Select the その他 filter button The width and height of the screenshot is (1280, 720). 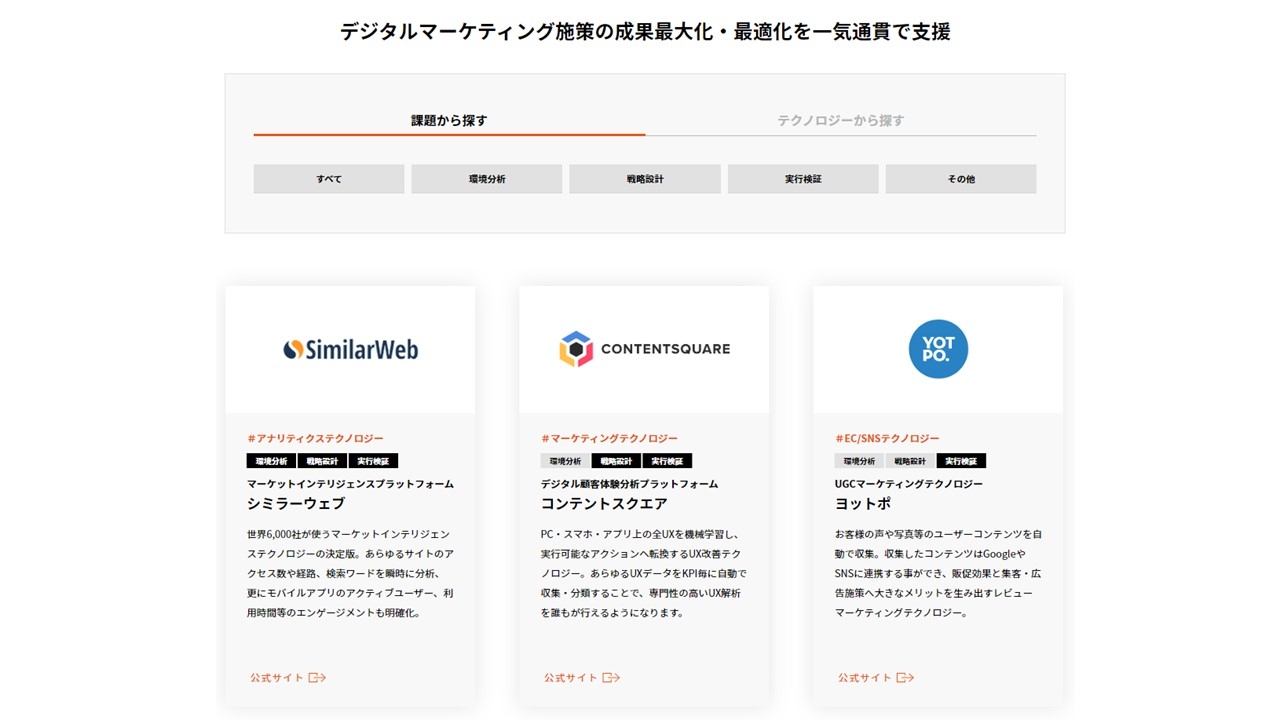[x=961, y=179]
